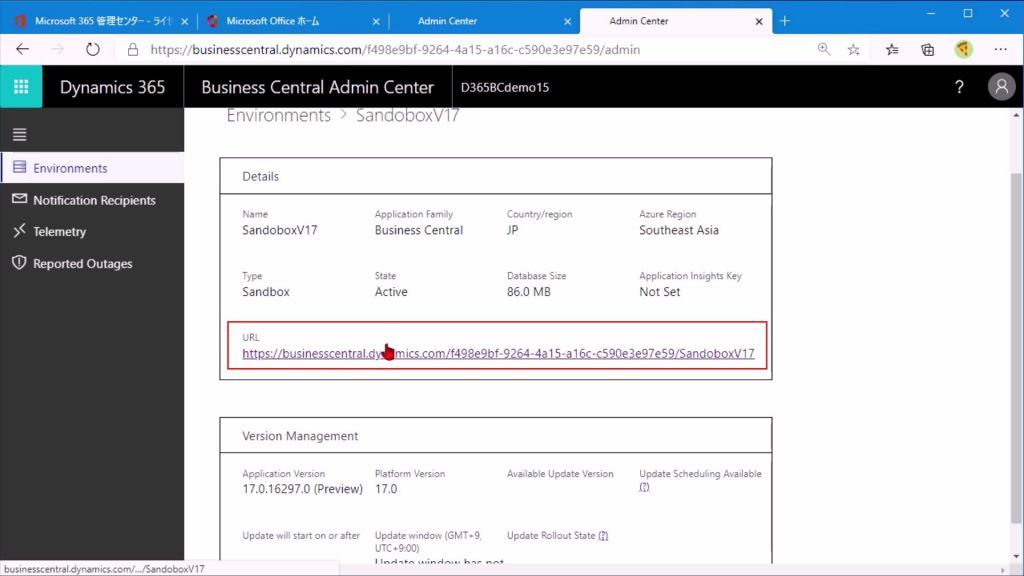1024x576 pixels.
Task: Click the SandoboxV17 breadcrumb text
Action: click(408, 116)
